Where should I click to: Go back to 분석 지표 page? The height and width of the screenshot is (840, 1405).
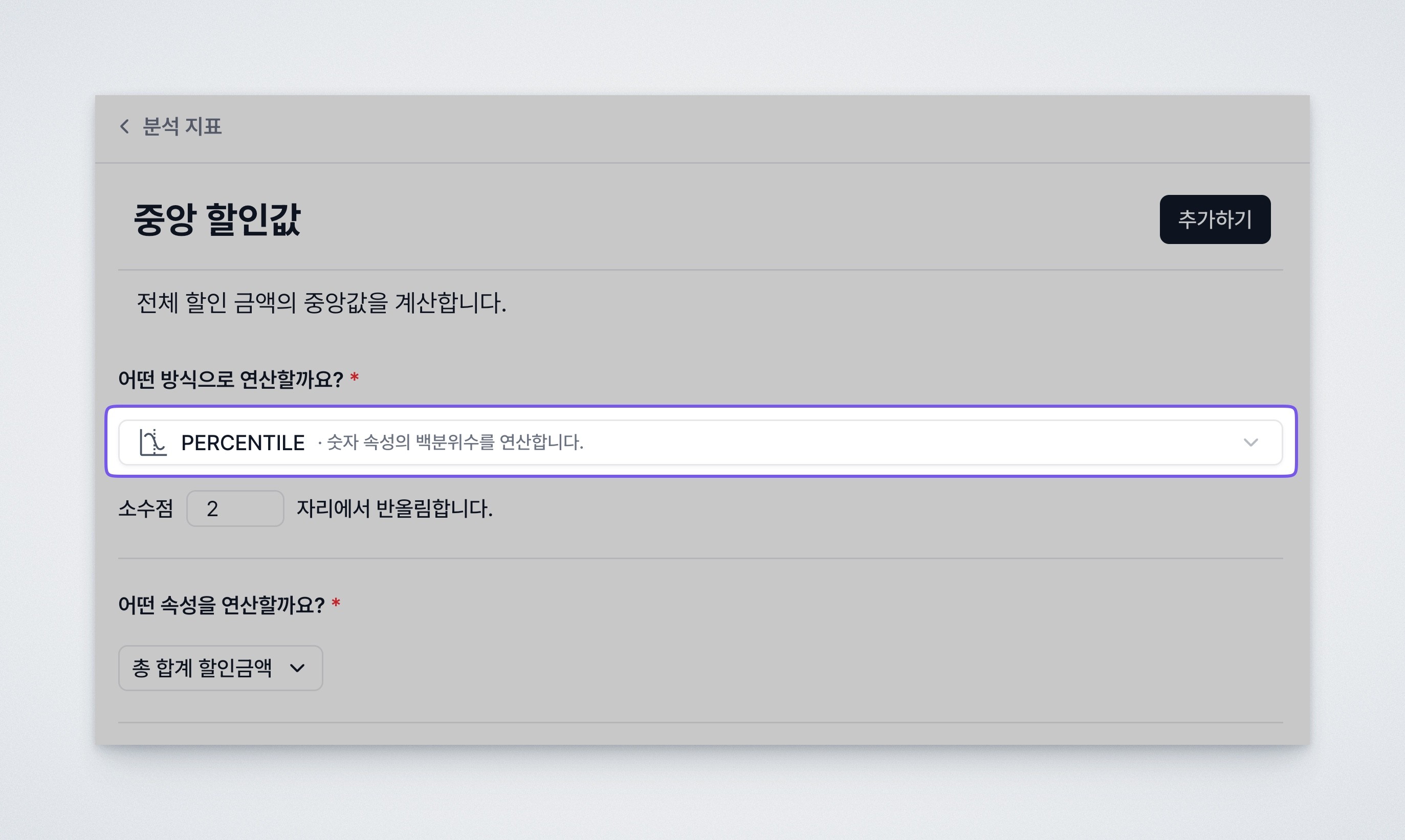pyautogui.click(x=181, y=126)
